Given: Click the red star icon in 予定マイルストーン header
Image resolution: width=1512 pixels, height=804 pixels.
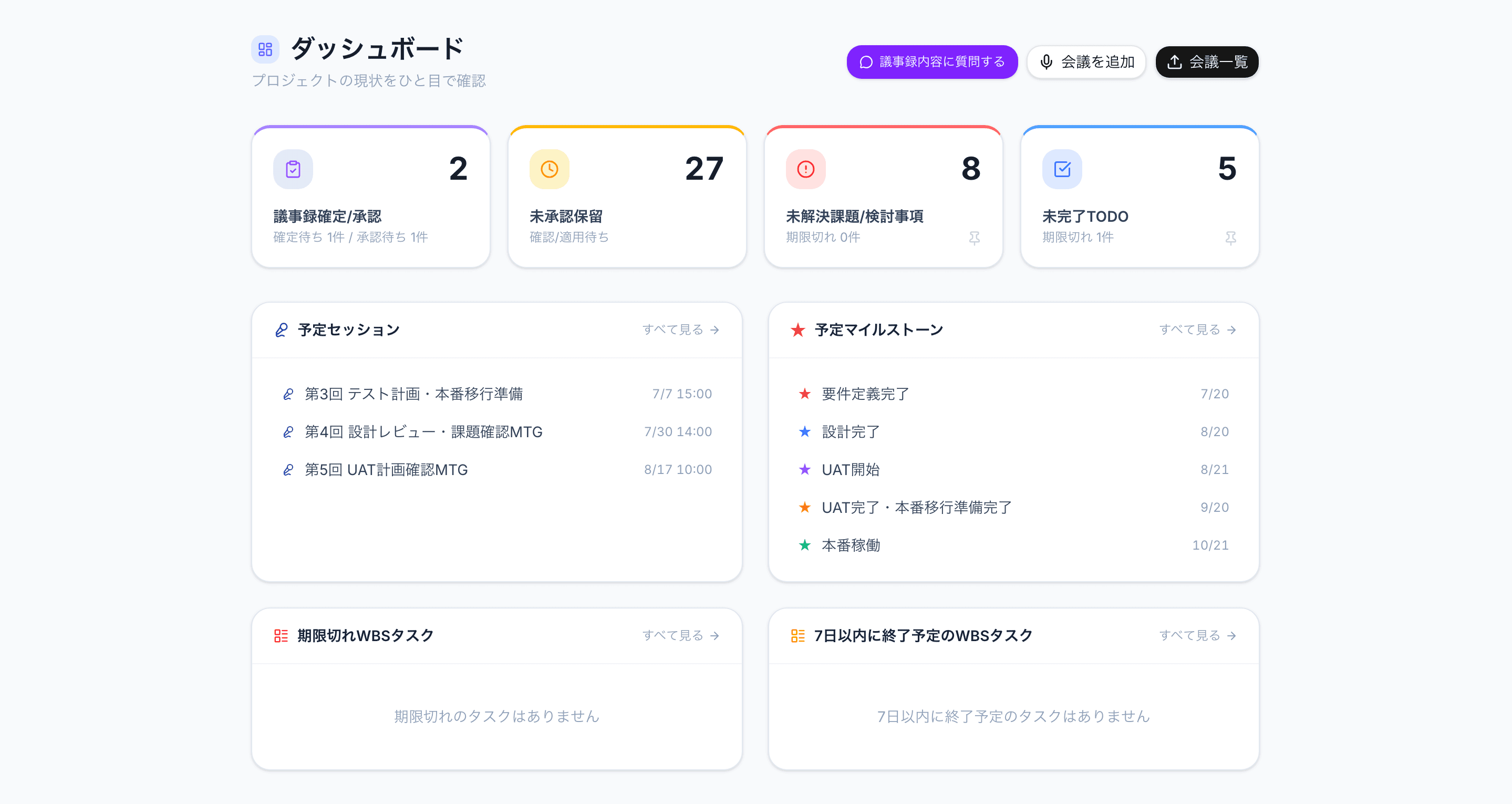Looking at the screenshot, I should click(x=798, y=330).
